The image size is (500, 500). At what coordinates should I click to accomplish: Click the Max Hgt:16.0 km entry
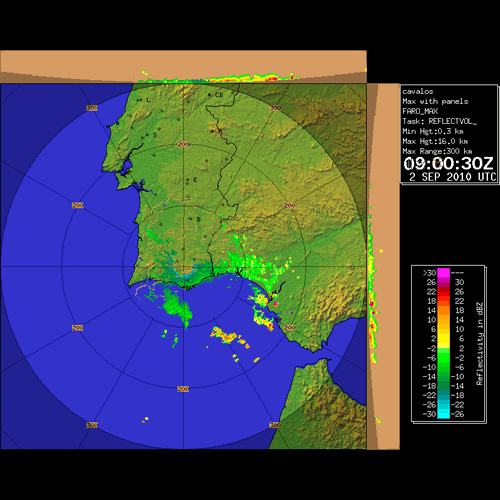(x=435, y=141)
